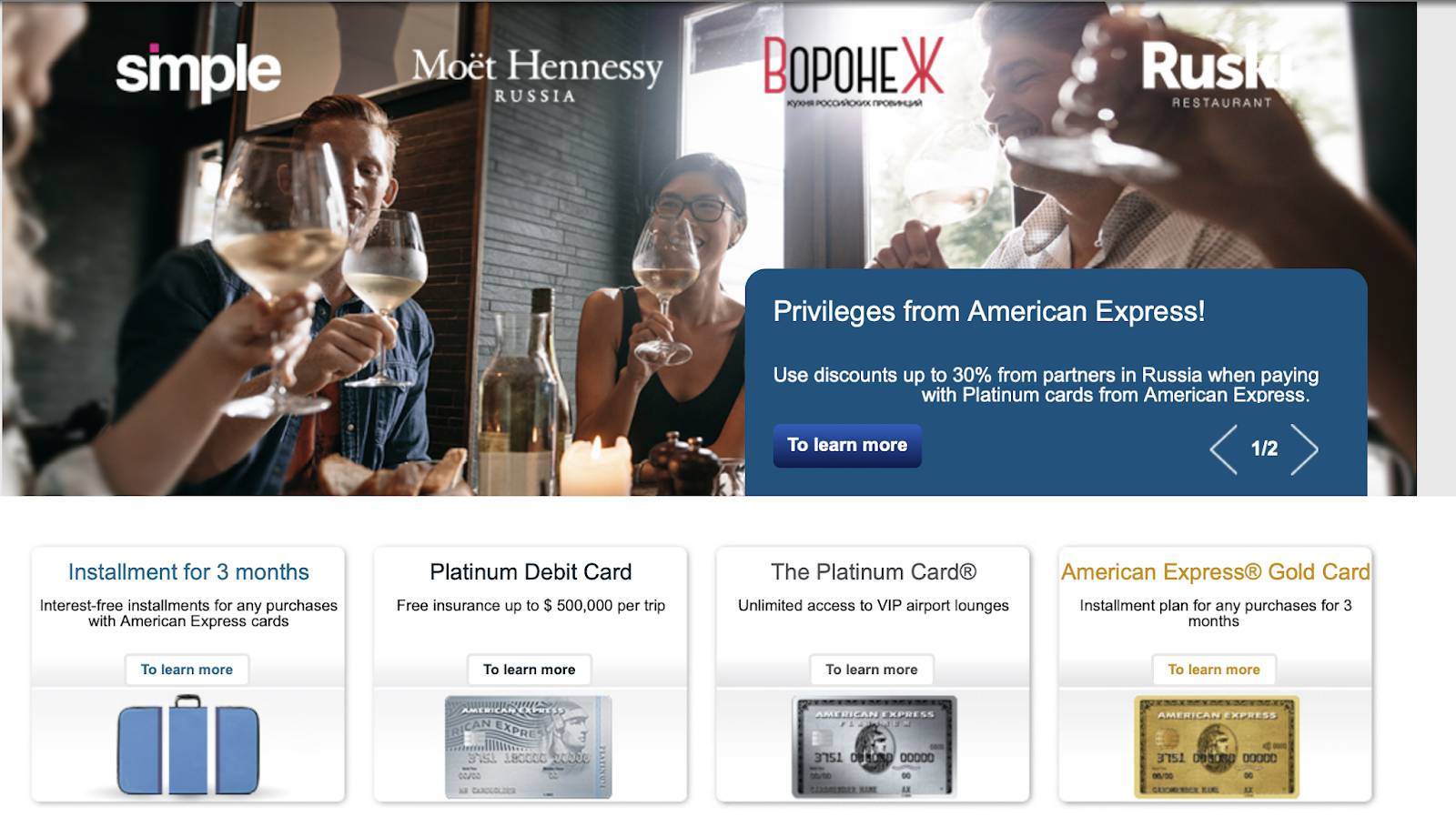This screenshot has height=837, width=1456.
Task: Go to previous banner slide arrow
Action: click(x=1224, y=449)
